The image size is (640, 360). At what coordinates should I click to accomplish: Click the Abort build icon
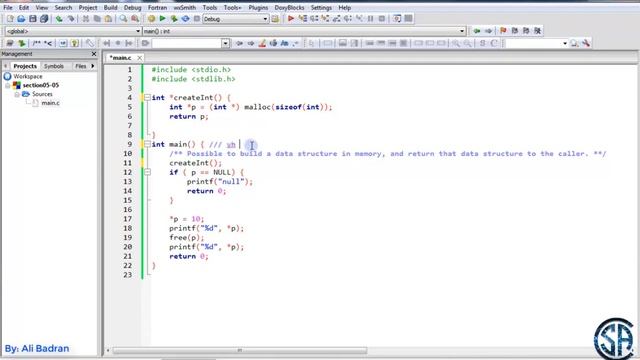[x=197, y=19]
